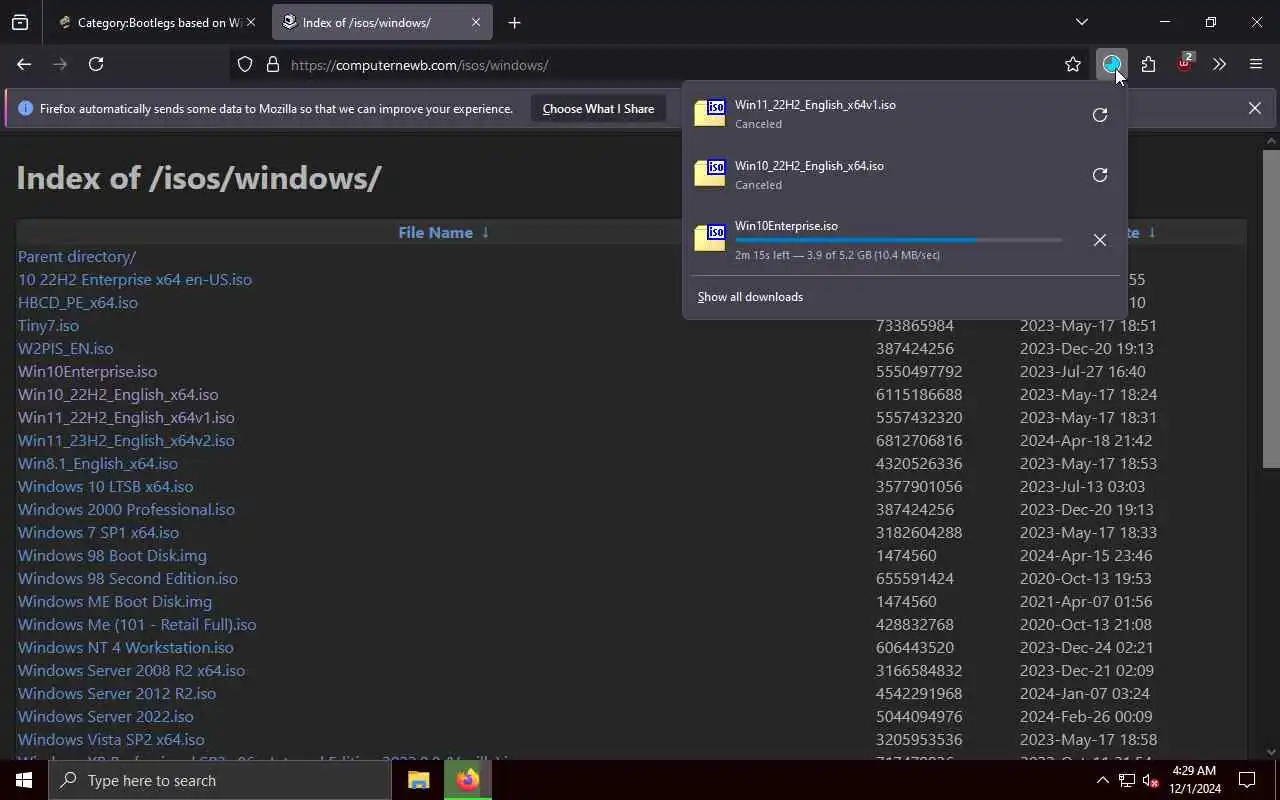Download Windows 2000 Professional.iso
The width and height of the screenshot is (1280, 800).
coord(126,509)
